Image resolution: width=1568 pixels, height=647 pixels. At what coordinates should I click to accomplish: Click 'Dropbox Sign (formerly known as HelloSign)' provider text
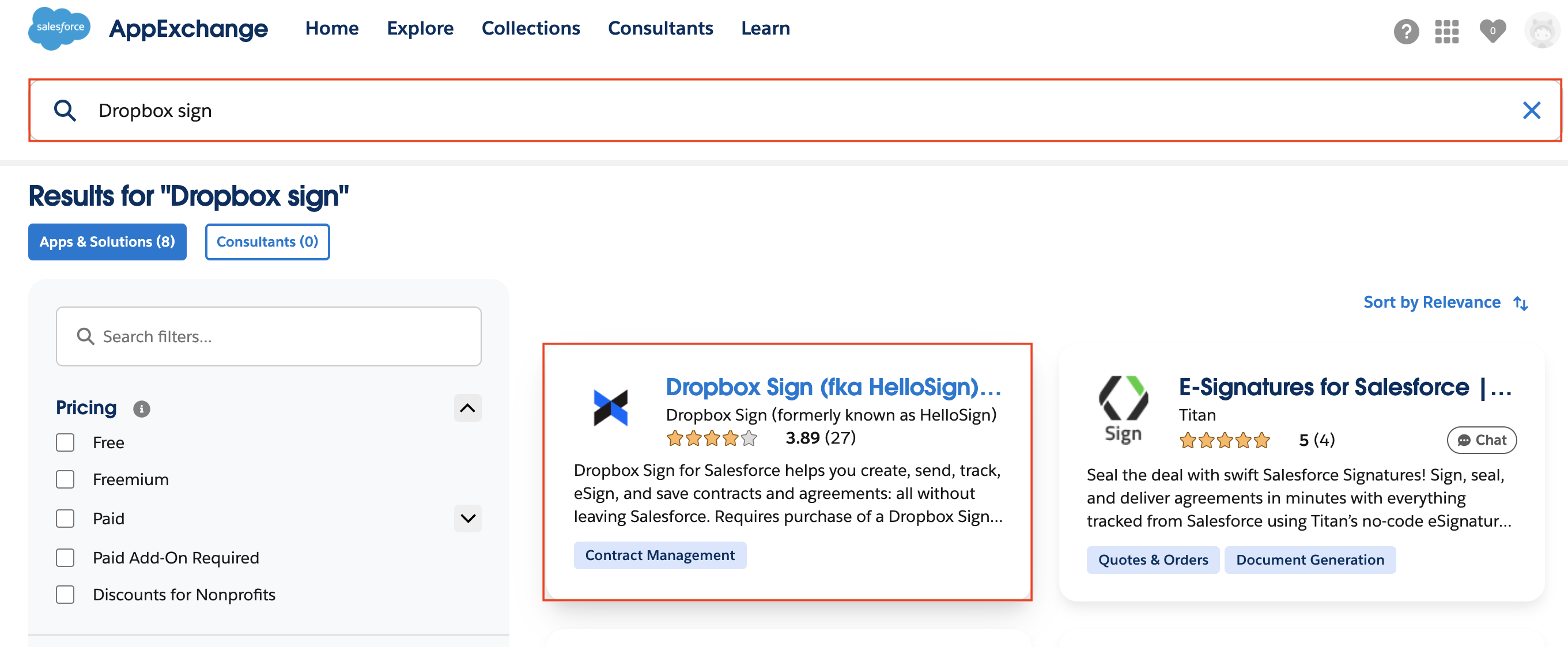[x=831, y=415]
